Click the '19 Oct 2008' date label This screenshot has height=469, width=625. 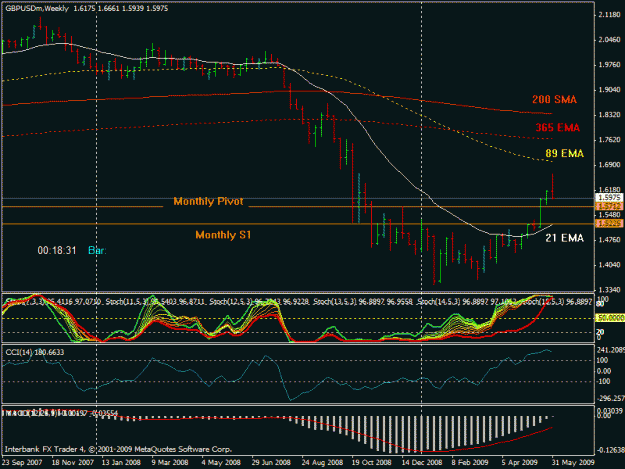coord(371,462)
